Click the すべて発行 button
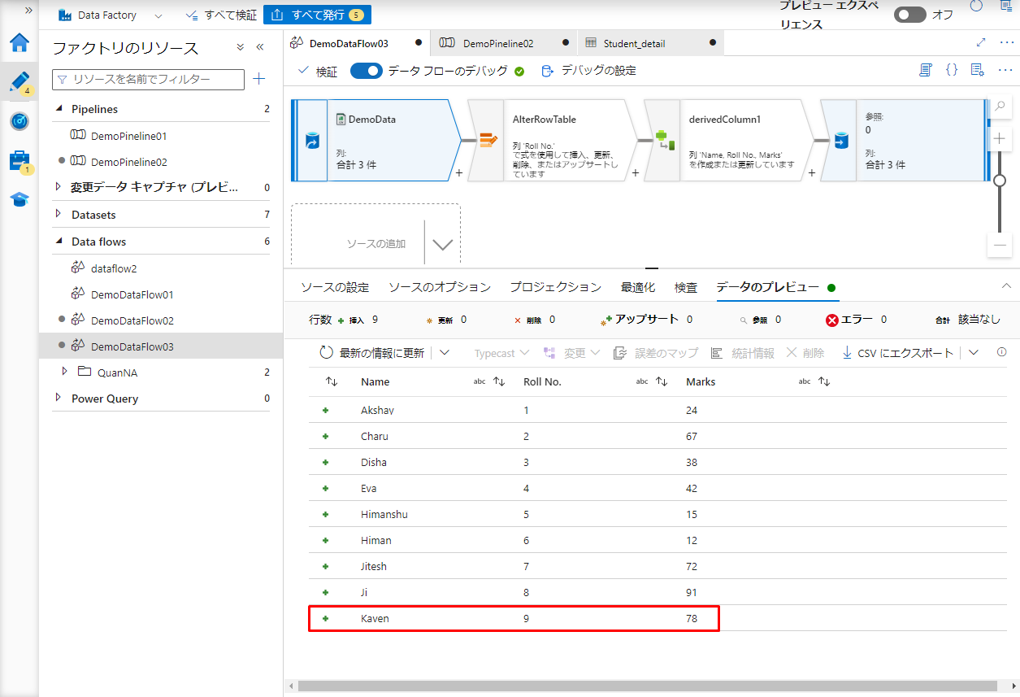1020x697 pixels. (x=317, y=15)
